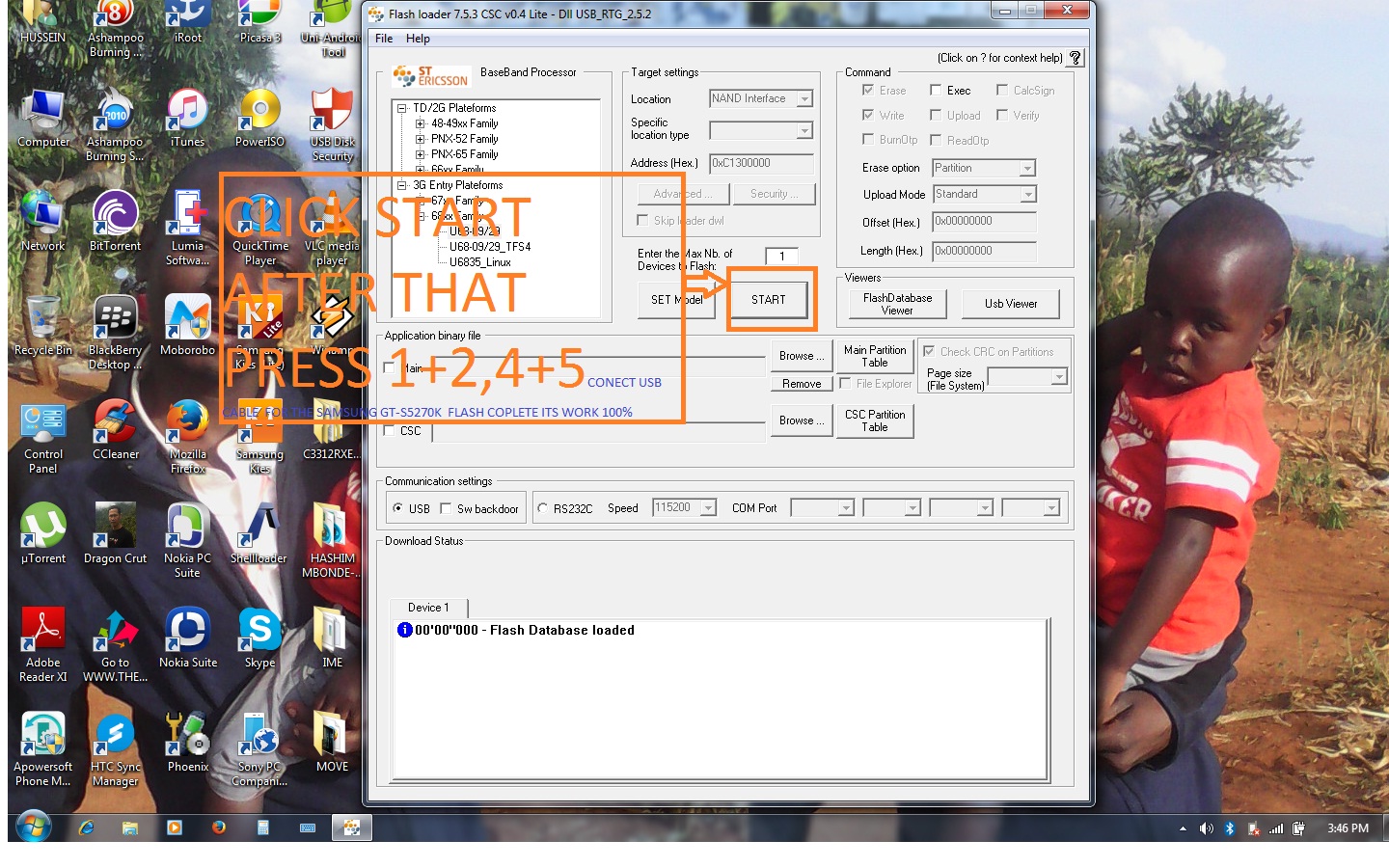The image size is (1389, 868).
Task: Open the MOVE folder on the desktop
Action: click(x=332, y=743)
